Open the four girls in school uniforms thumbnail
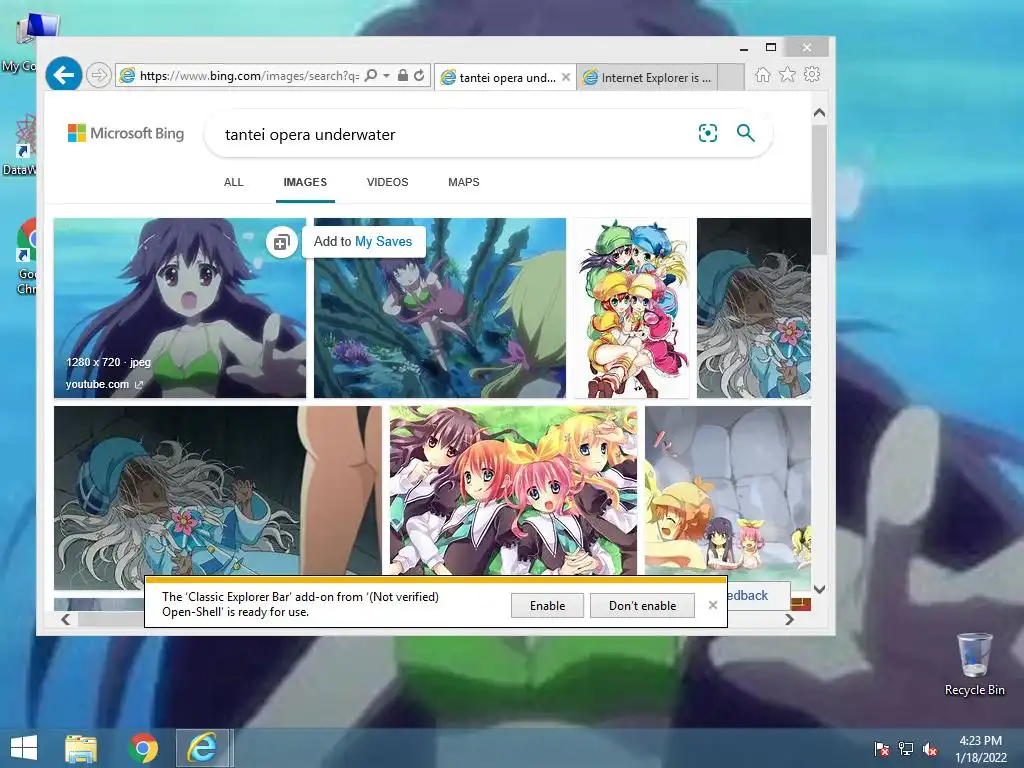This screenshot has height=768, width=1024. point(513,490)
